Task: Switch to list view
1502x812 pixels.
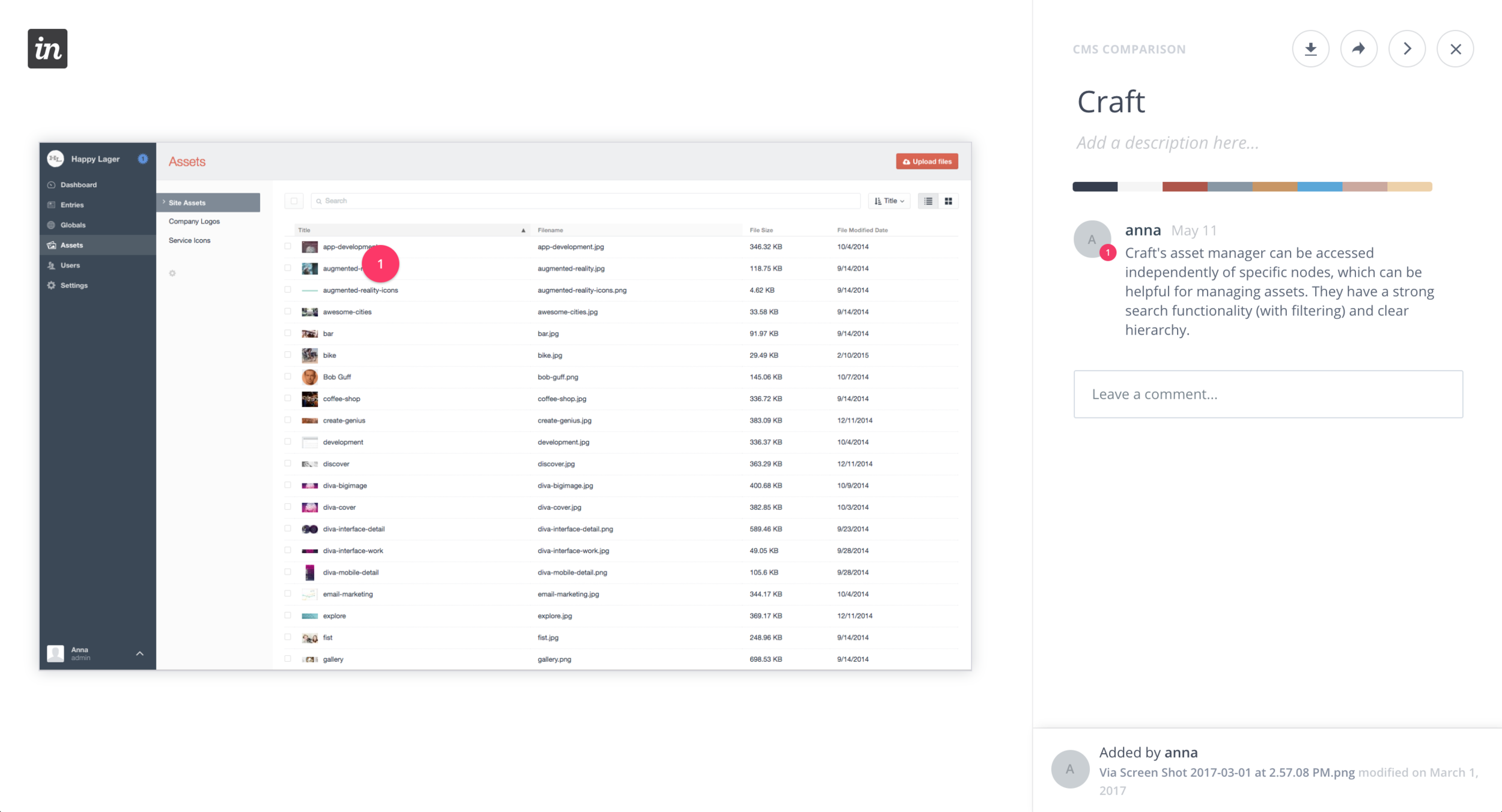Action: (x=928, y=201)
